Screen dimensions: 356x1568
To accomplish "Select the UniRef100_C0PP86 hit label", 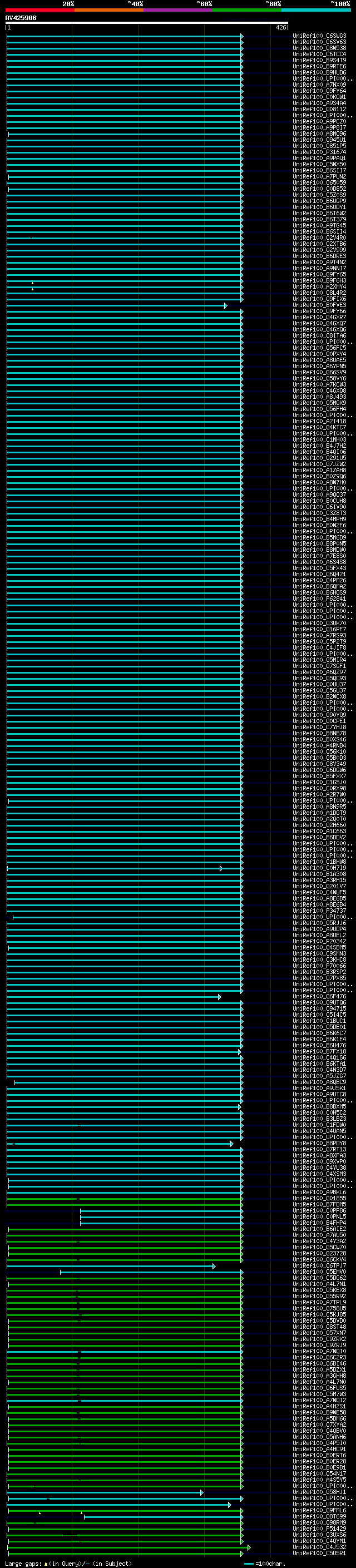I will (319, 1211).
